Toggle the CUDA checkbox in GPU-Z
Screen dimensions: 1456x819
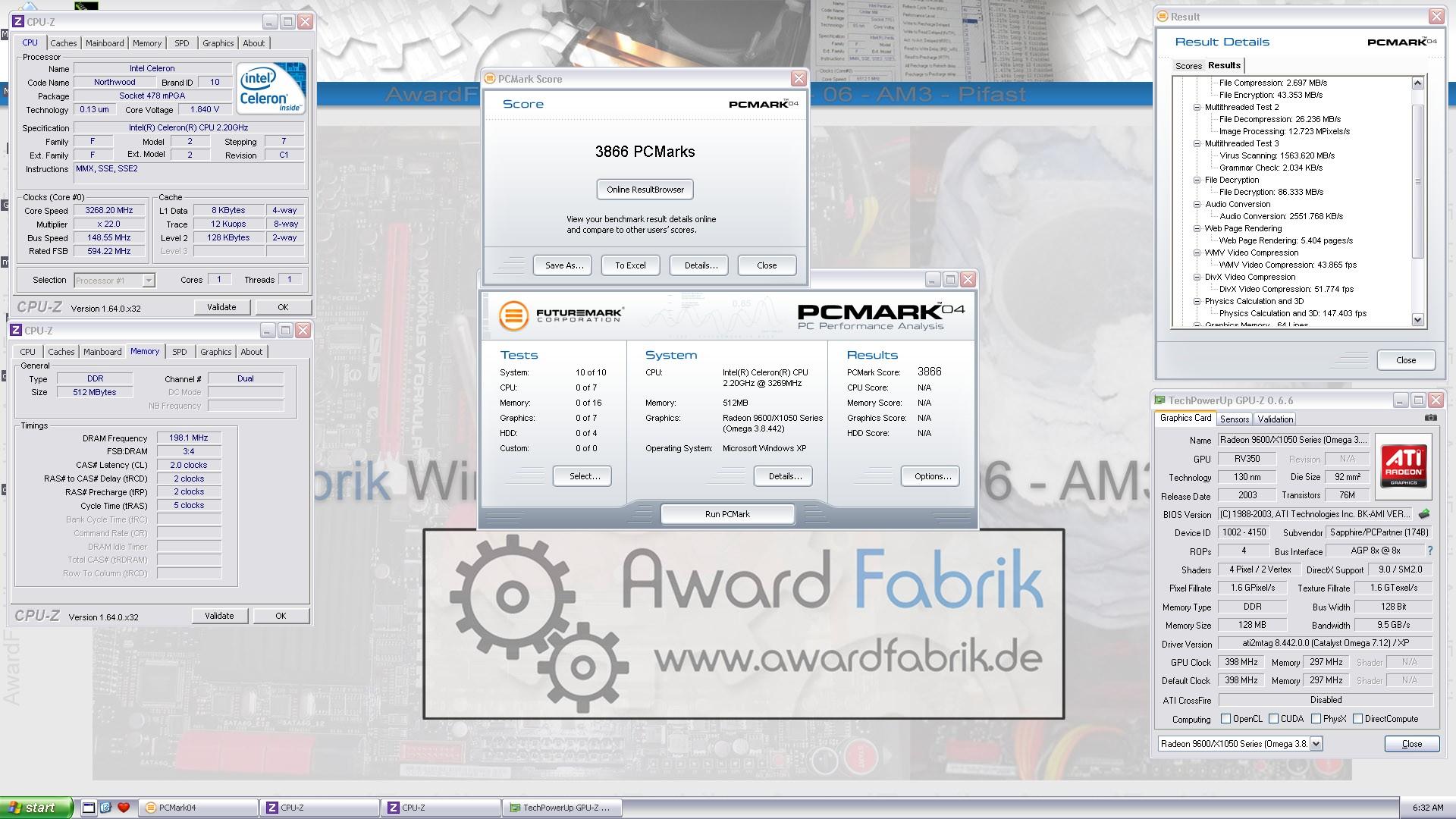point(1274,719)
